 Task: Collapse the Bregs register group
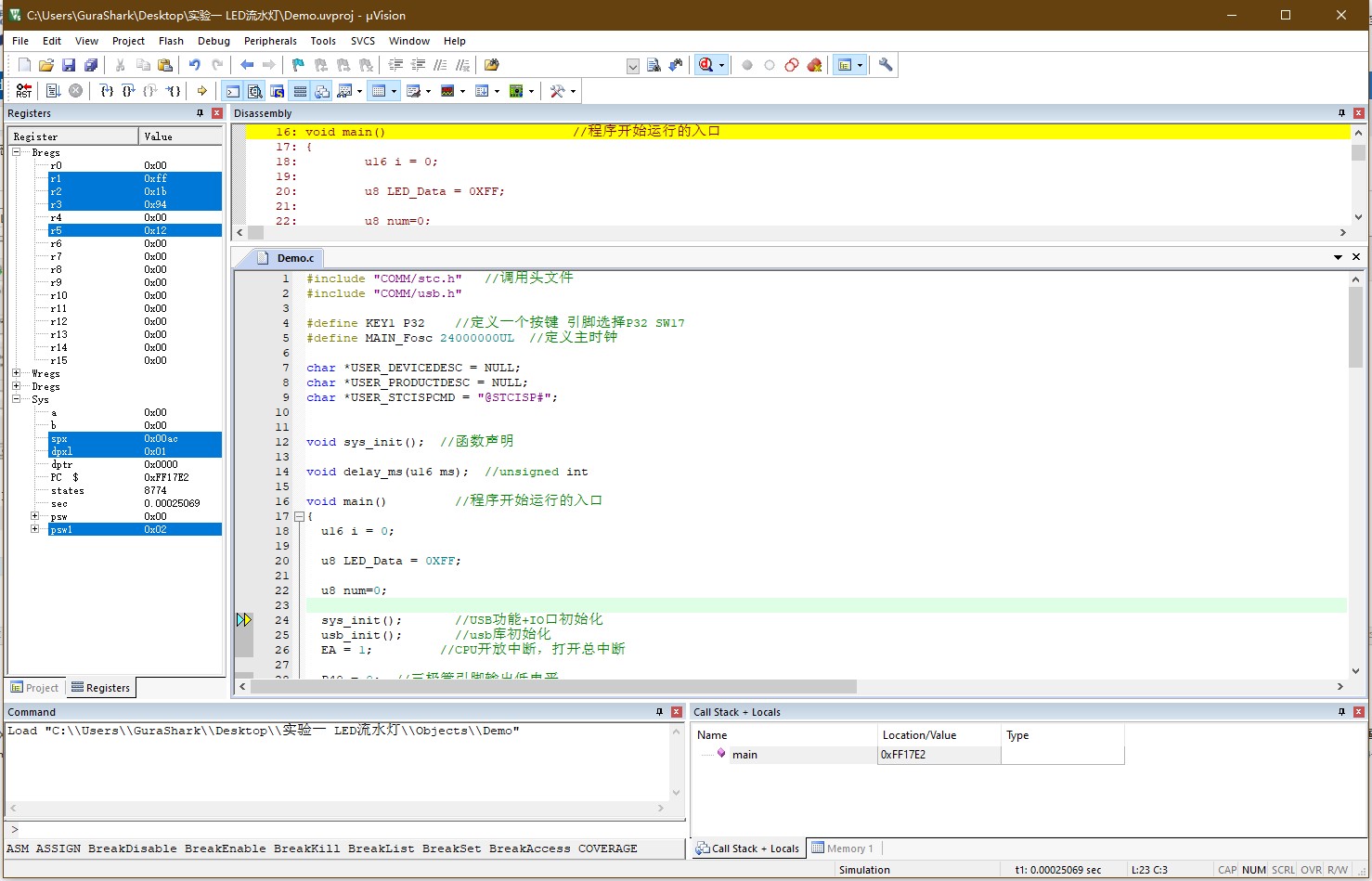click(16, 152)
